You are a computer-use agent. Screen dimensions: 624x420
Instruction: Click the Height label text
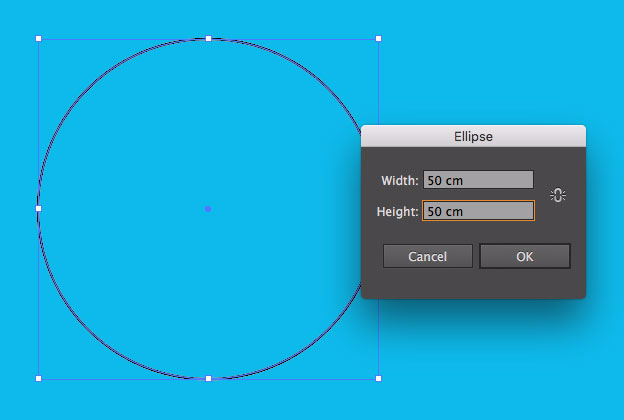tap(398, 211)
